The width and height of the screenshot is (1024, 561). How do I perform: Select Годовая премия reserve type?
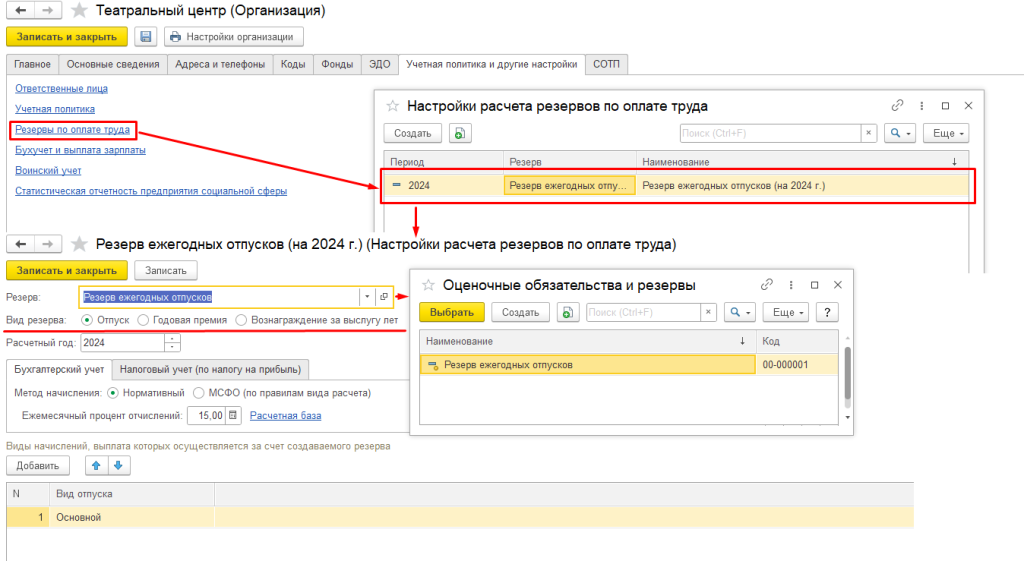(143, 320)
